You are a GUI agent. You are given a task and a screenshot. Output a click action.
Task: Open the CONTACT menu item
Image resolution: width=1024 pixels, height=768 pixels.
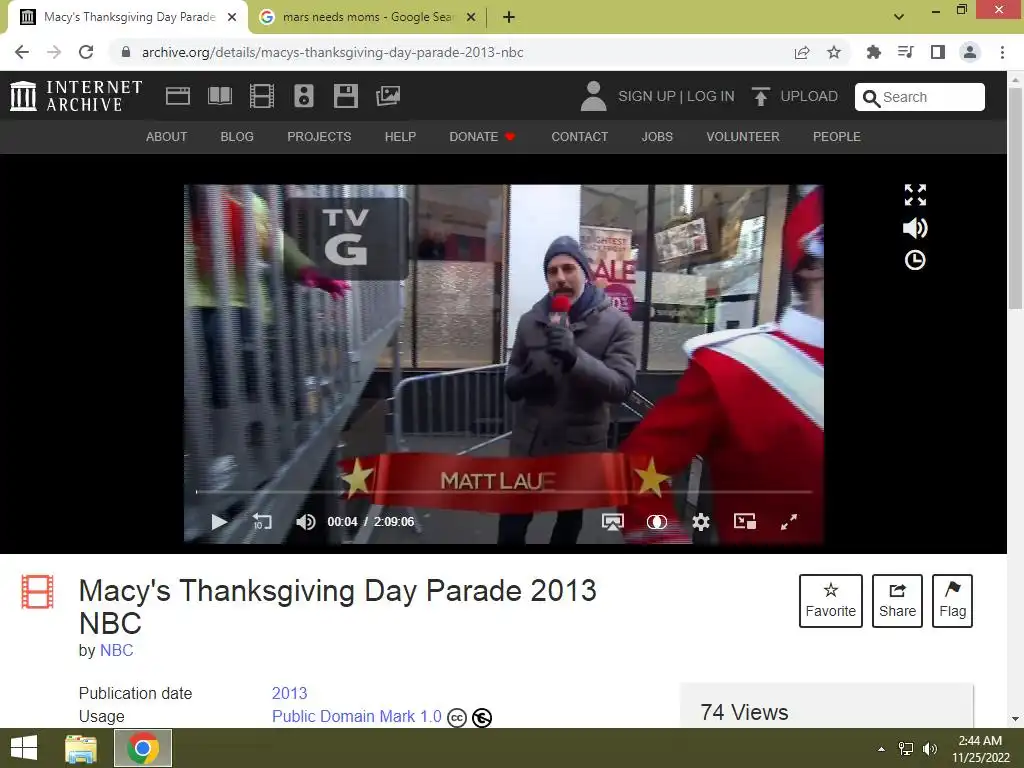(x=579, y=136)
